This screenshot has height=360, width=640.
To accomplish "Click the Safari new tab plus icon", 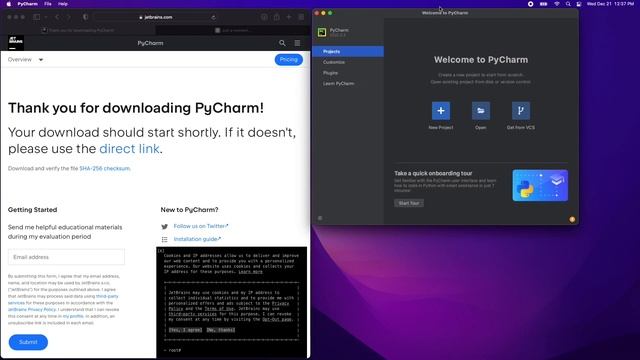I will click(289, 17).
